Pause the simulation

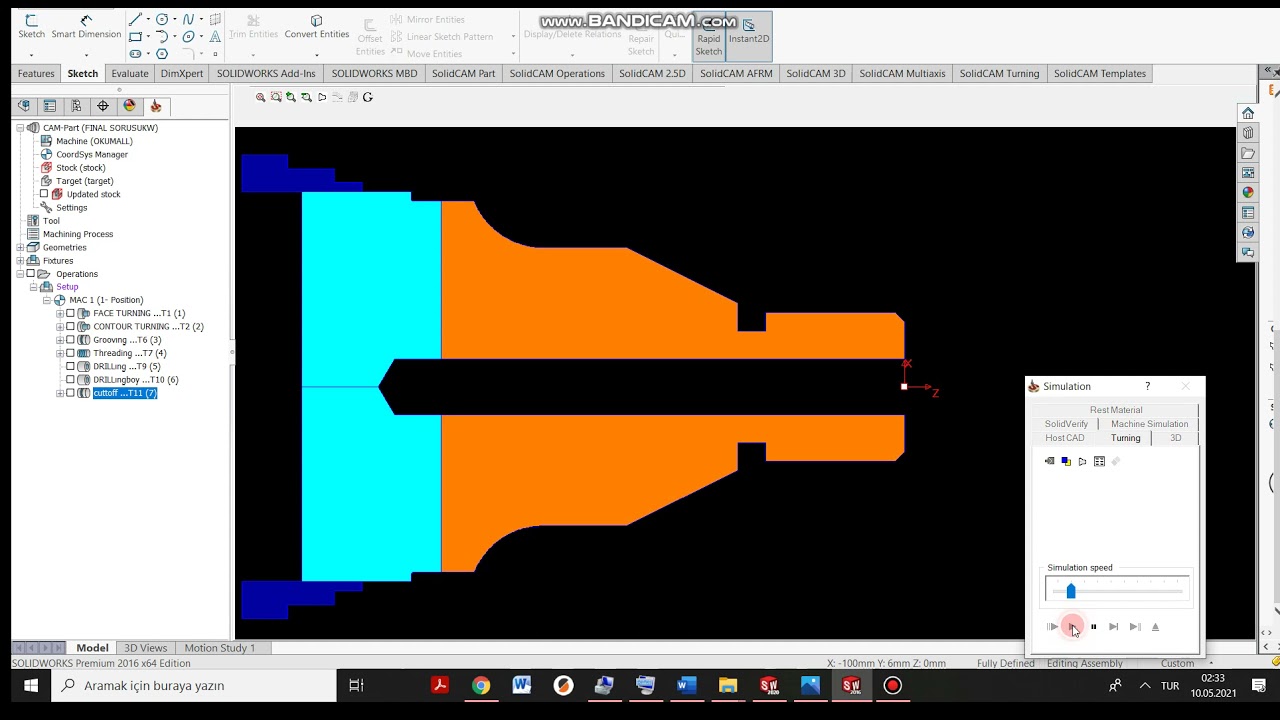coord(1093,627)
